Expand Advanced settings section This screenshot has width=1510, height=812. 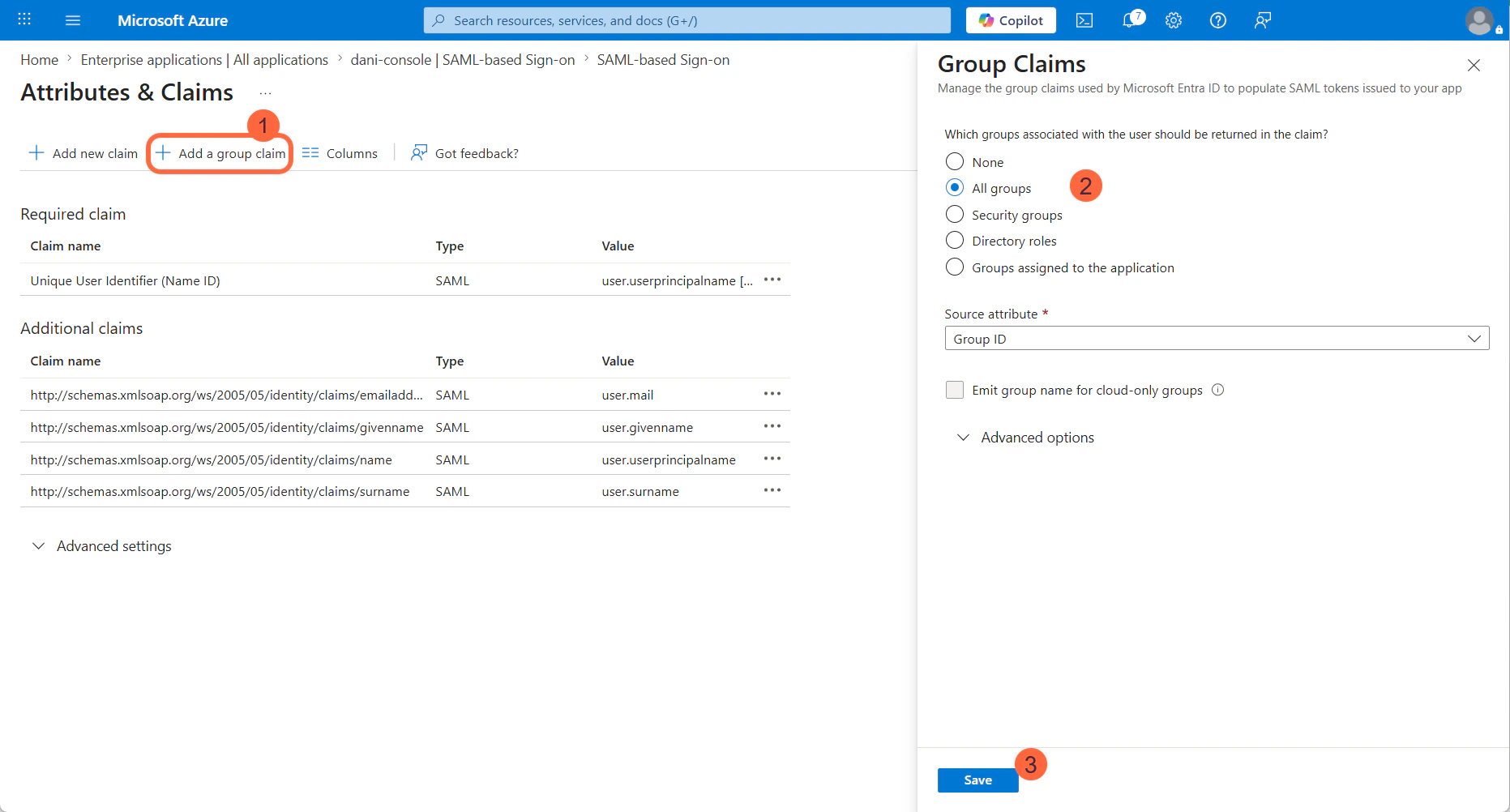tap(101, 546)
